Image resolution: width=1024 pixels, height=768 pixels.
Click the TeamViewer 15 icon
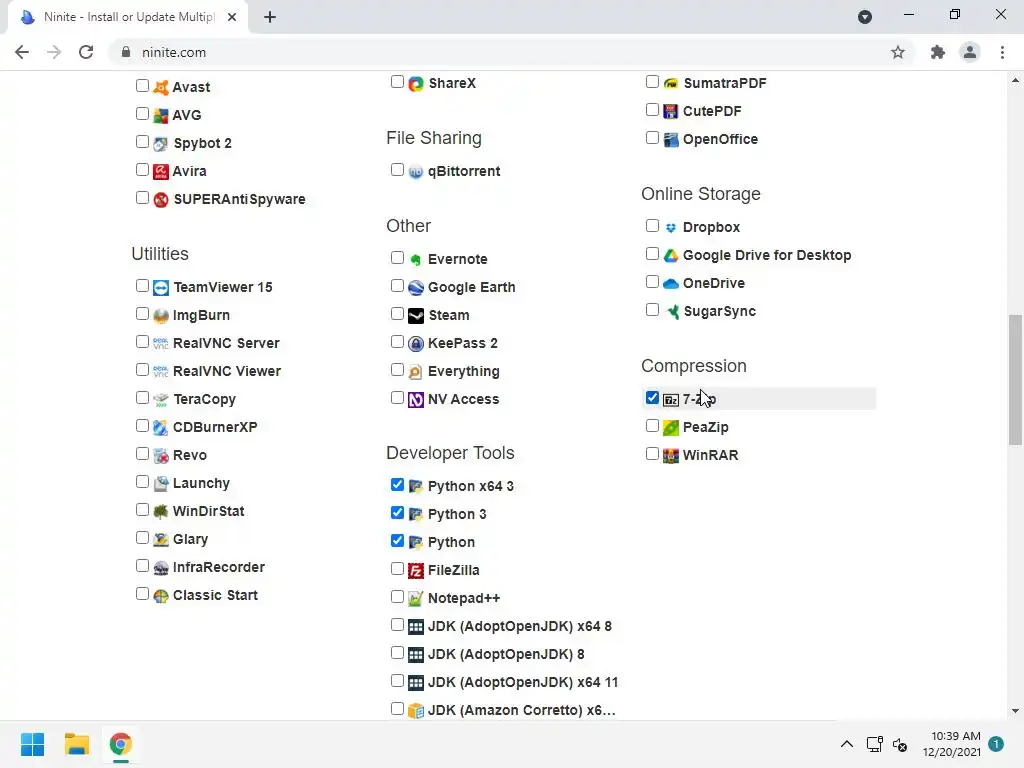pyautogui.click(x=161, y=287)
